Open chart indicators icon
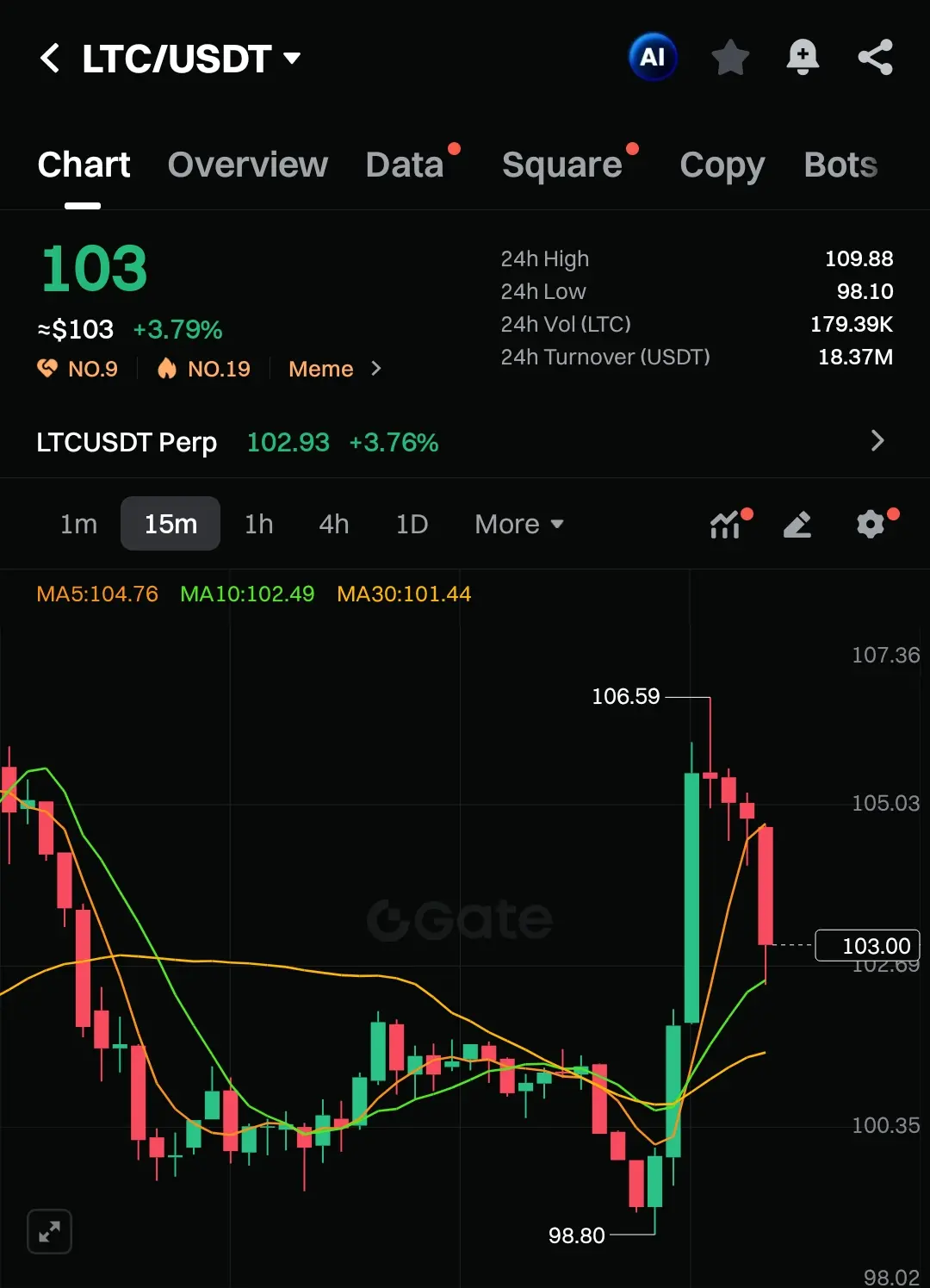 (x=726, y=524)
